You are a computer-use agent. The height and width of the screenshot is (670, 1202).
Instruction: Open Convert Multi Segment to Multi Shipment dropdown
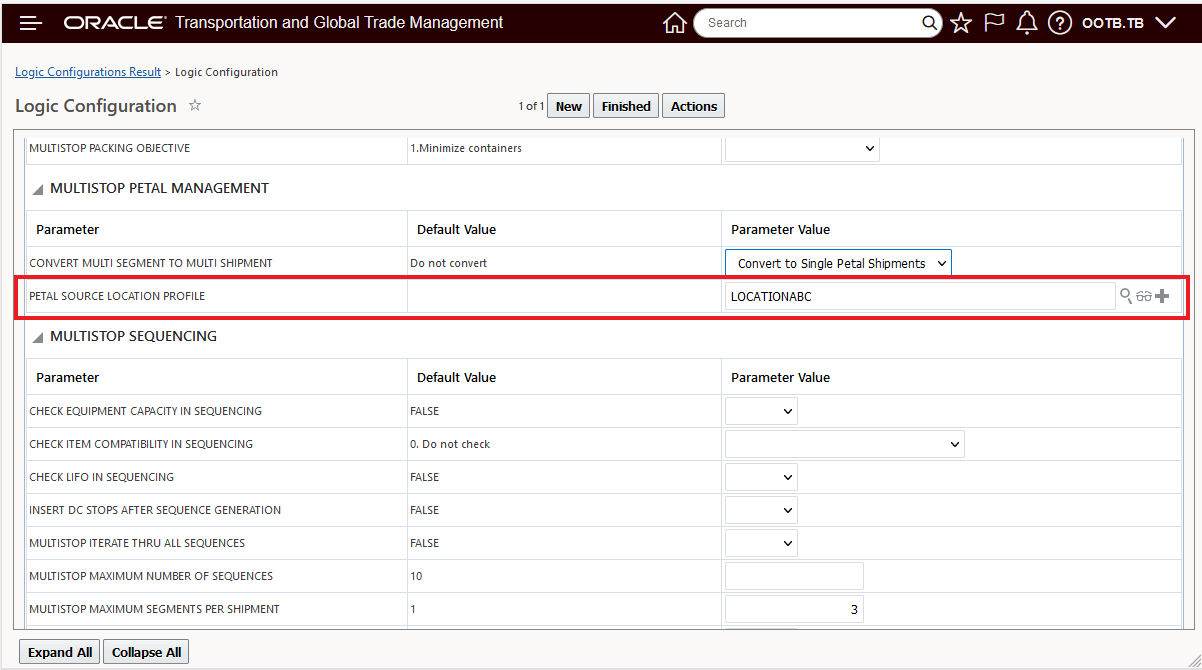[838, 263]
